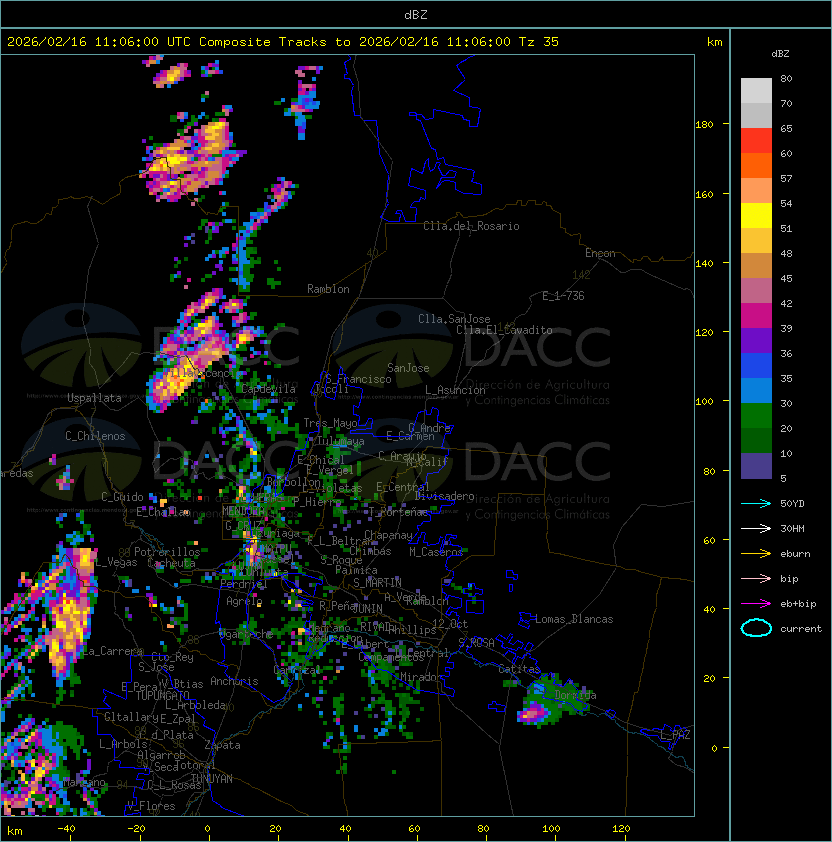The width and height of the screenshot is (832, 842).
Task: Pick the slate purple bottom swatch of dBZ scale
Action: click(x=756, y=465)
